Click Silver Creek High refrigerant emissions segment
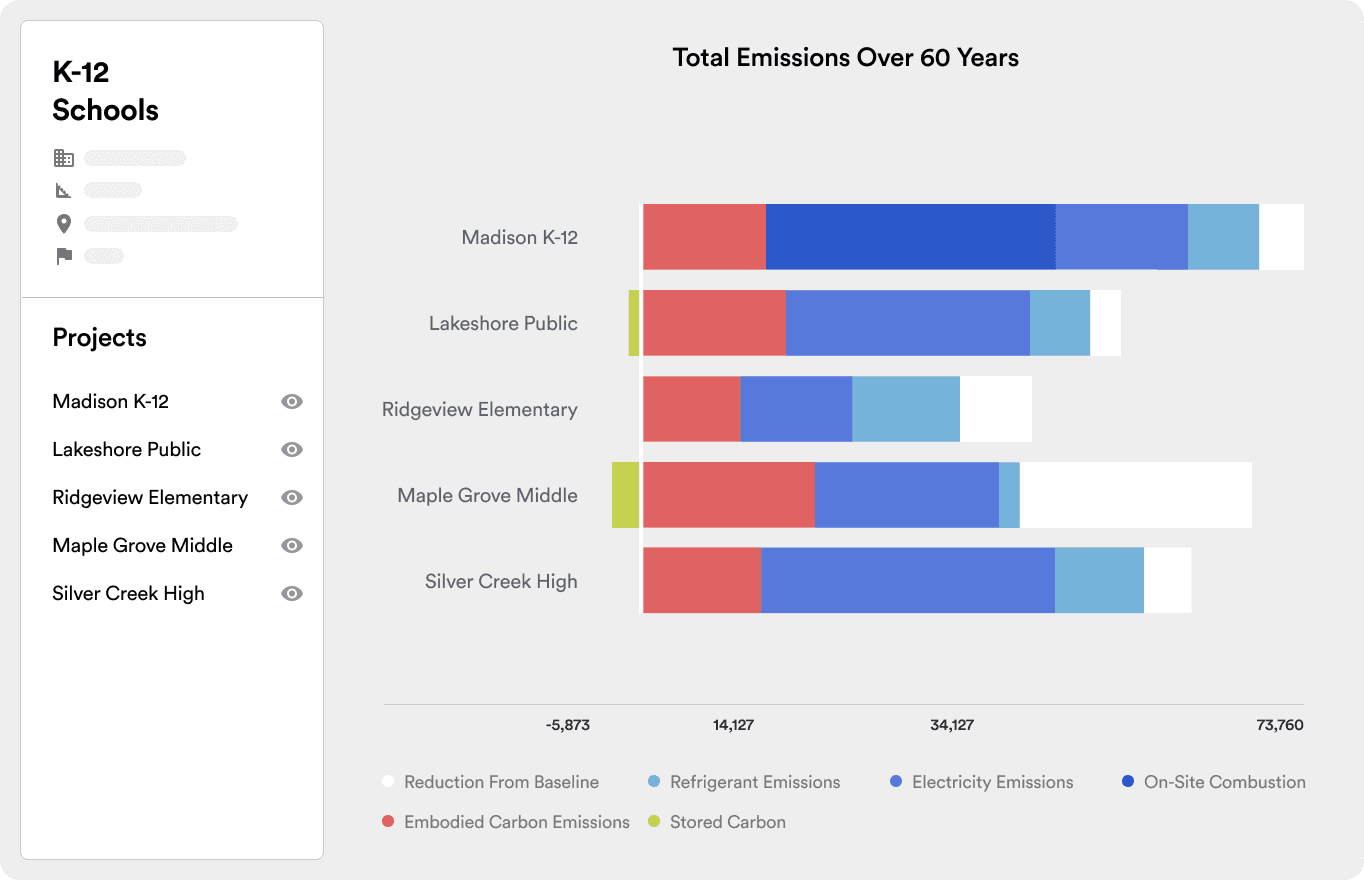 point(1099,580)
